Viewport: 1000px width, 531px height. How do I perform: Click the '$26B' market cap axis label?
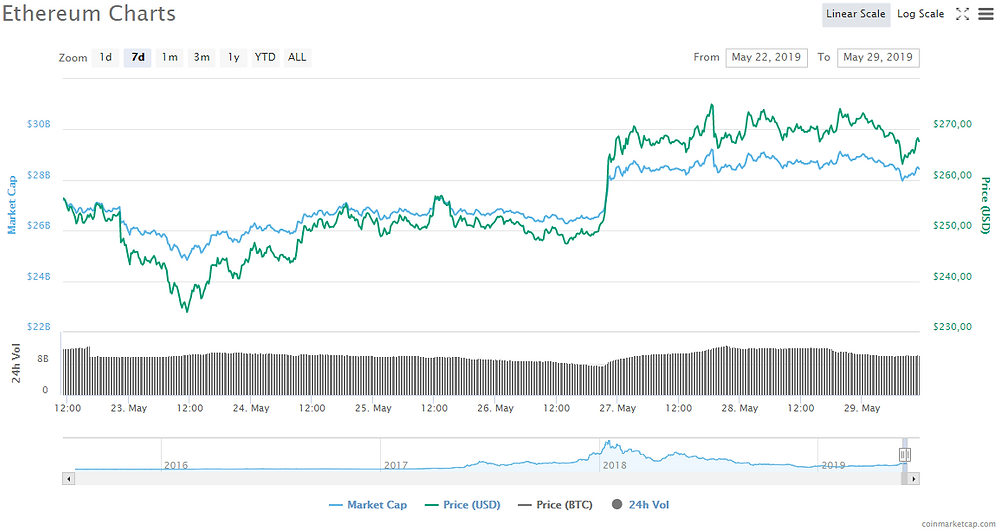(38, 225)
